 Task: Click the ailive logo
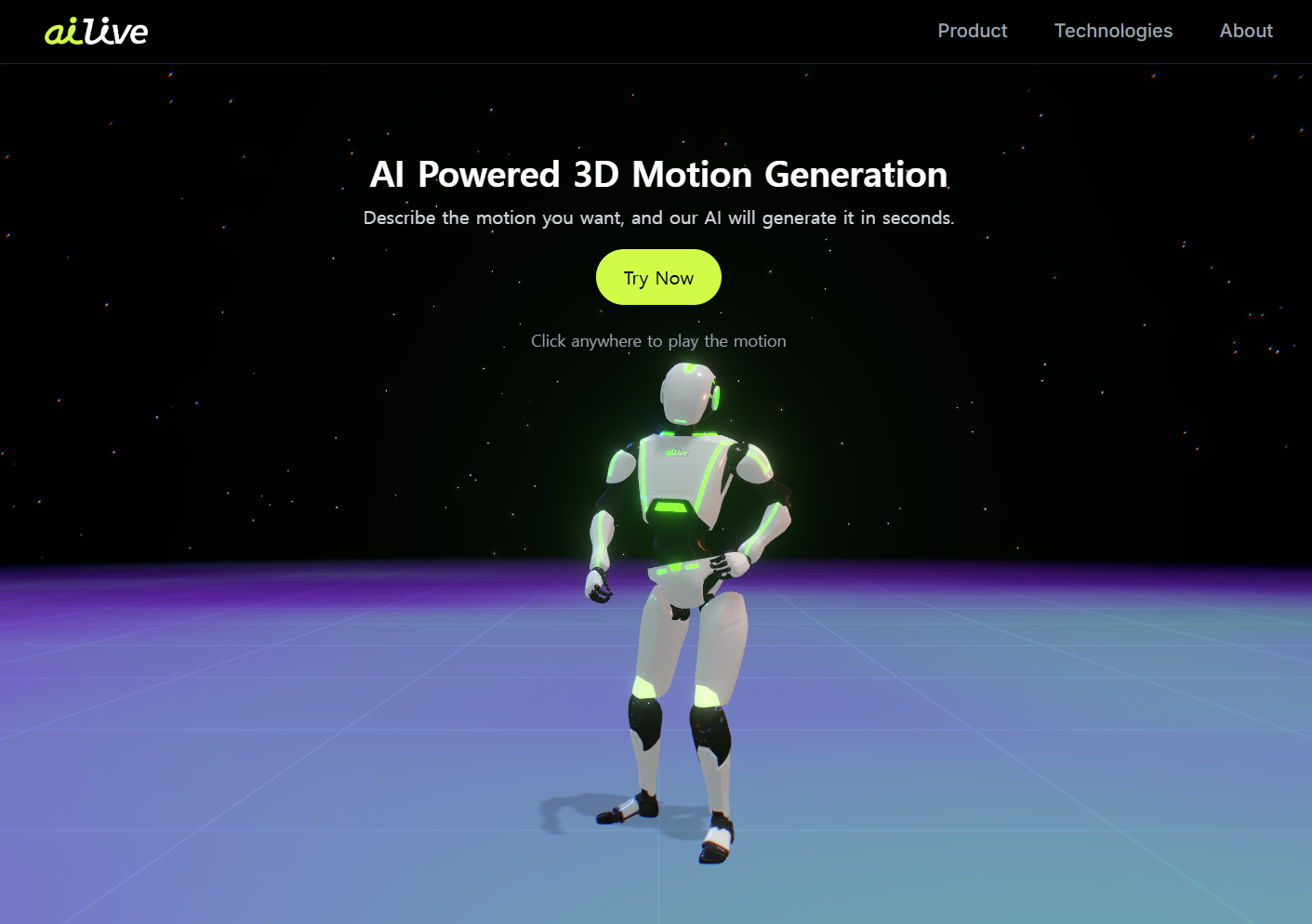(x=97, y=32)
